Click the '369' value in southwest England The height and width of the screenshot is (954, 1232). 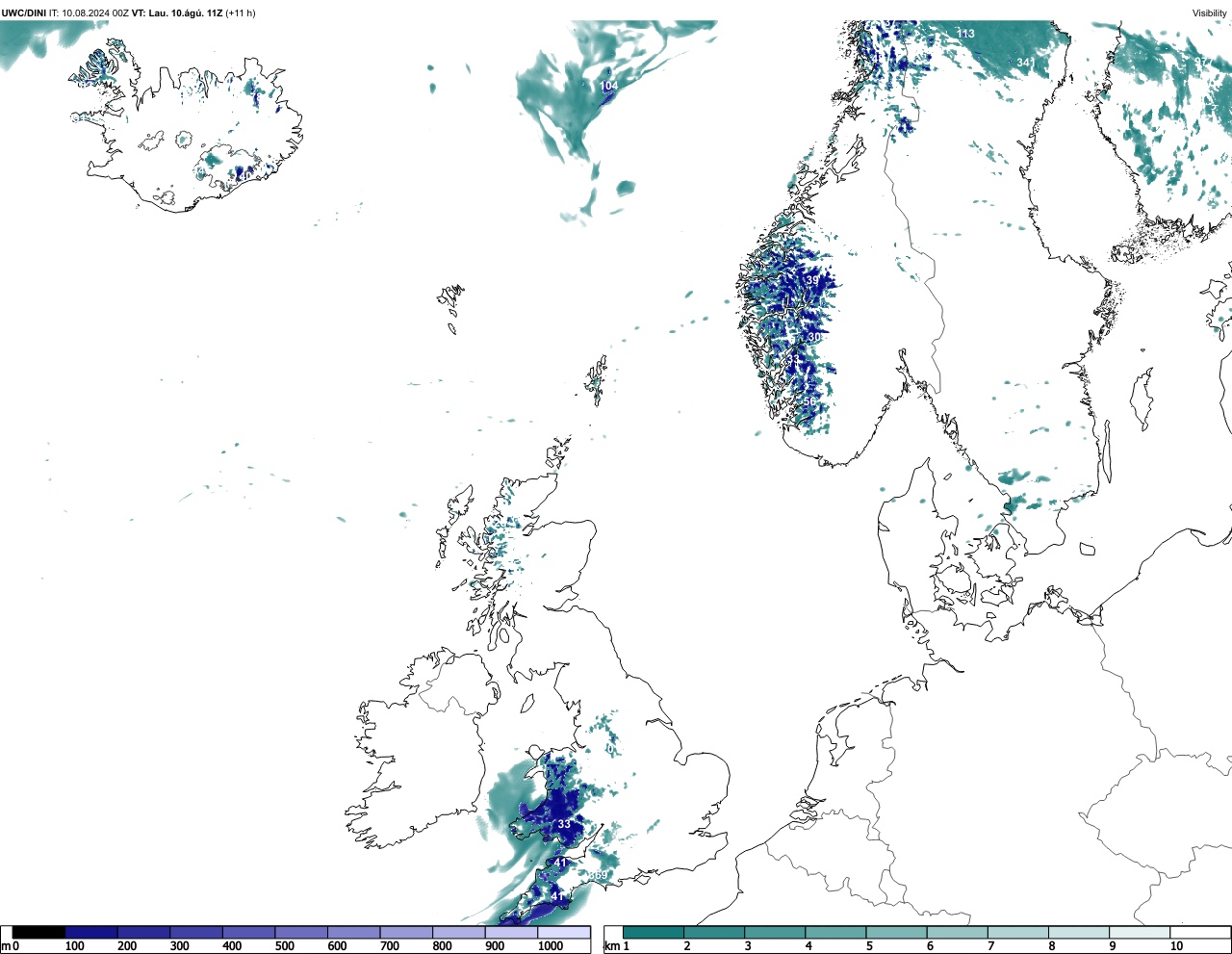[599, 875]
